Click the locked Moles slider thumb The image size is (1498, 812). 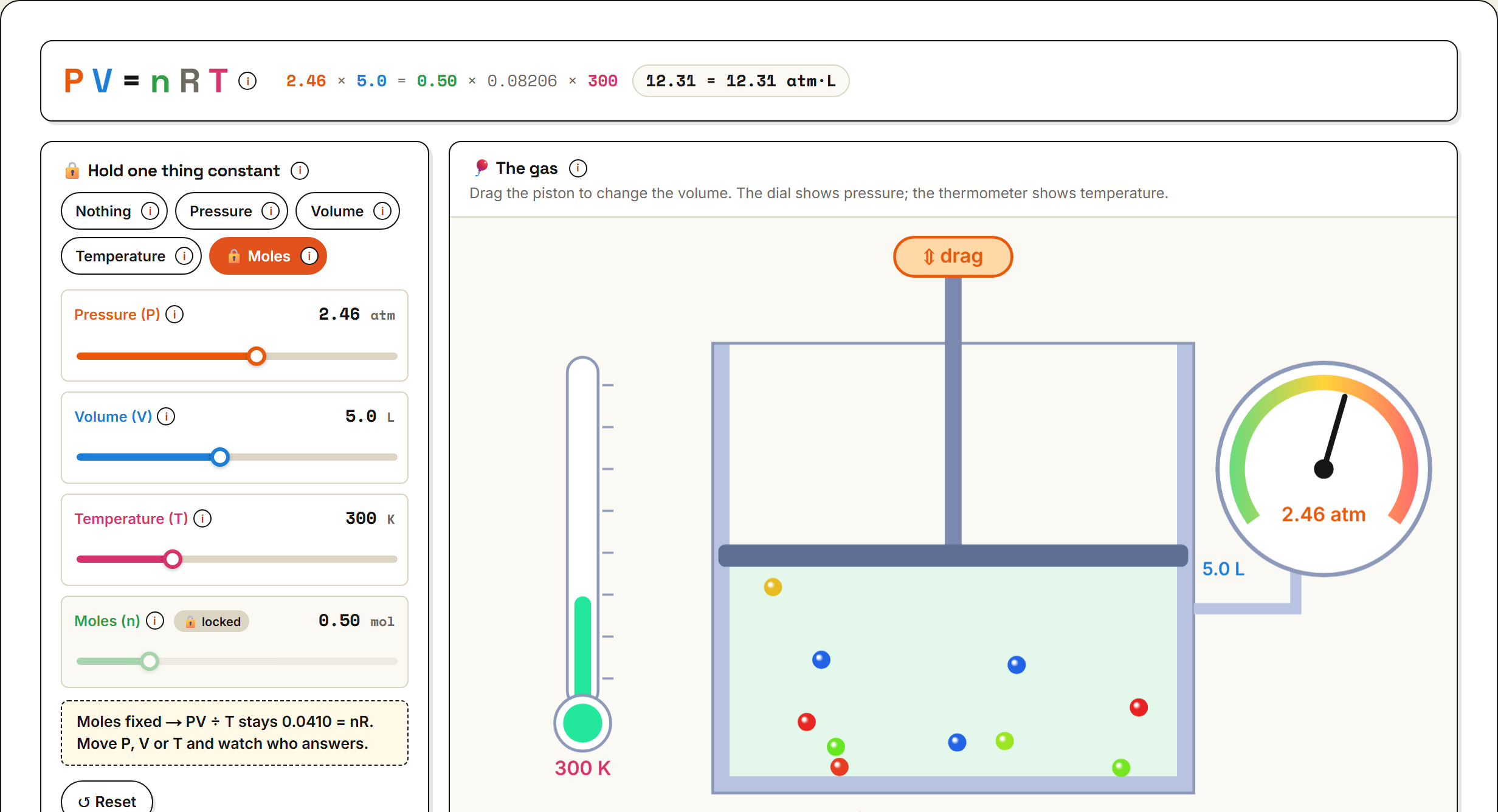[x=150, y=661]
